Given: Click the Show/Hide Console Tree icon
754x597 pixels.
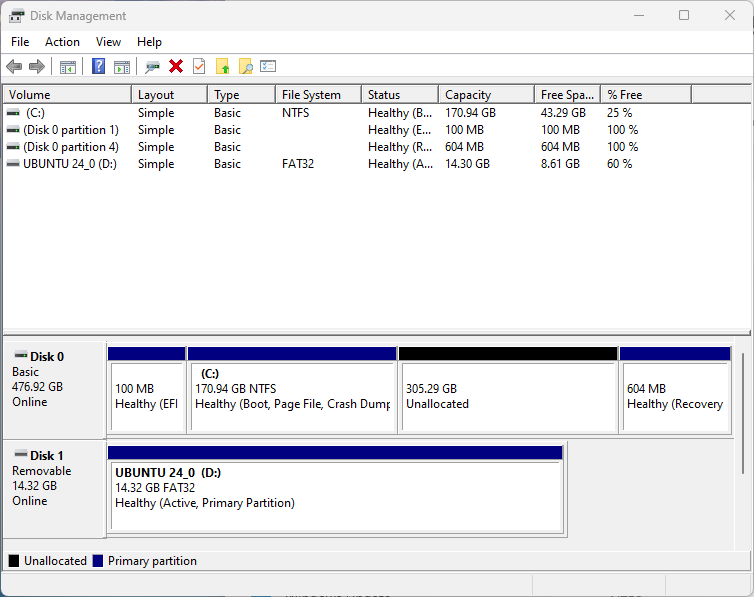Looking at the screenshot, I should click(x=68, y=67).
